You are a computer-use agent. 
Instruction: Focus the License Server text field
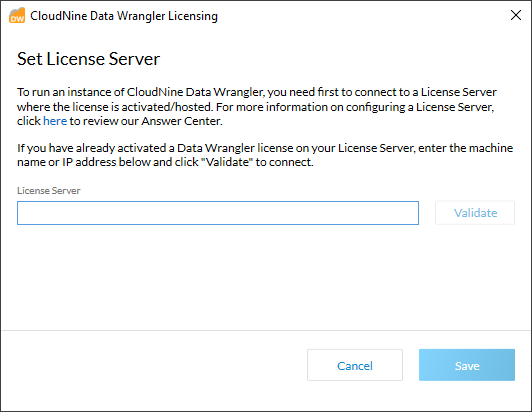coord(218,213)
